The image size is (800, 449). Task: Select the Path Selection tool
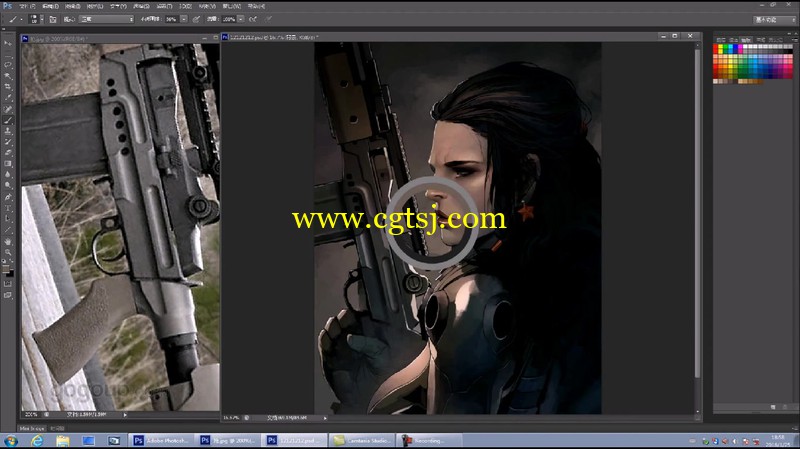pyautogui.click(x=8, y=219)
